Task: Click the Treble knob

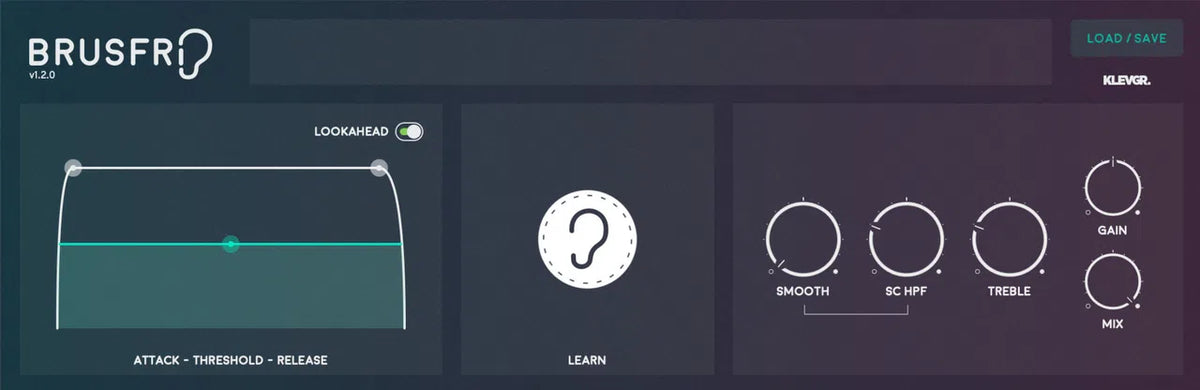Action: pos(1009,240)
